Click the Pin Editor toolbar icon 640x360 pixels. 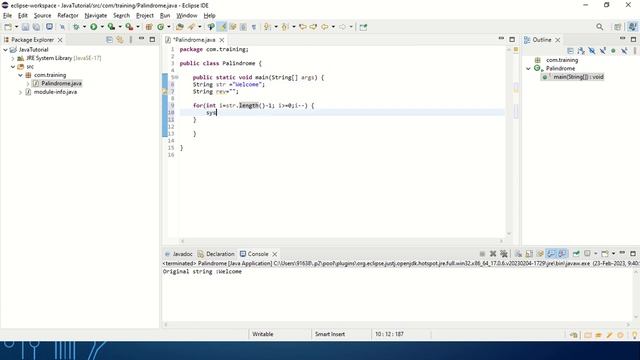pos(363,27)
